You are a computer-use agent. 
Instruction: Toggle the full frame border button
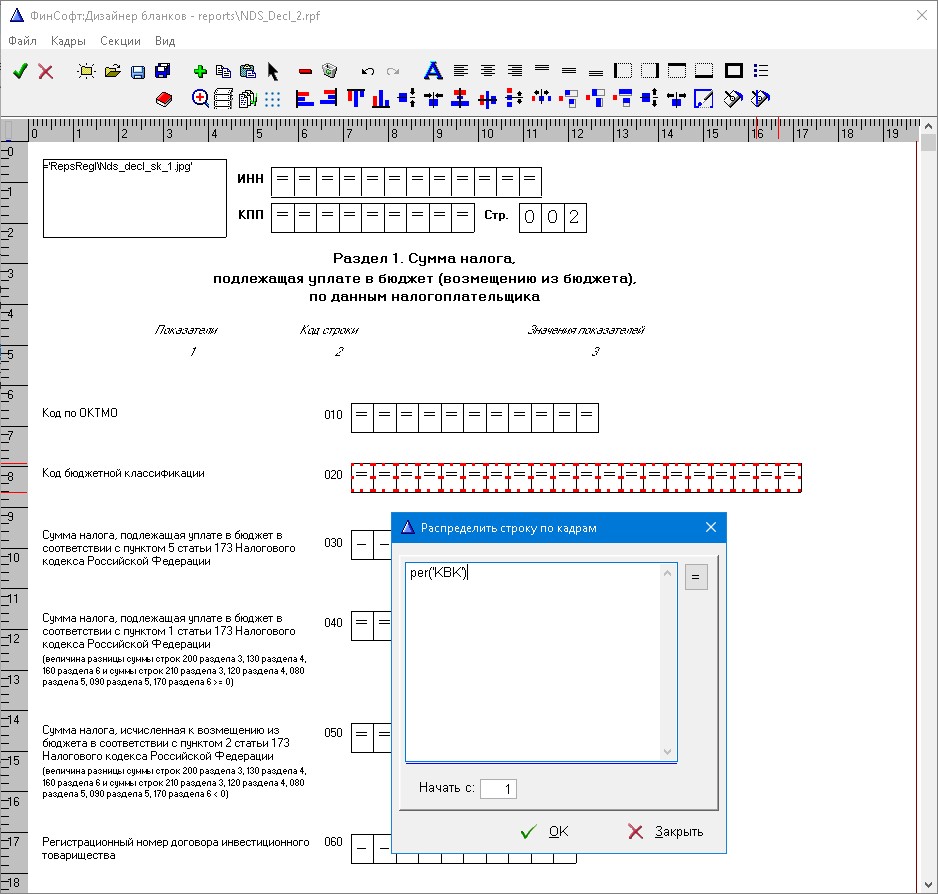[733, 71]
